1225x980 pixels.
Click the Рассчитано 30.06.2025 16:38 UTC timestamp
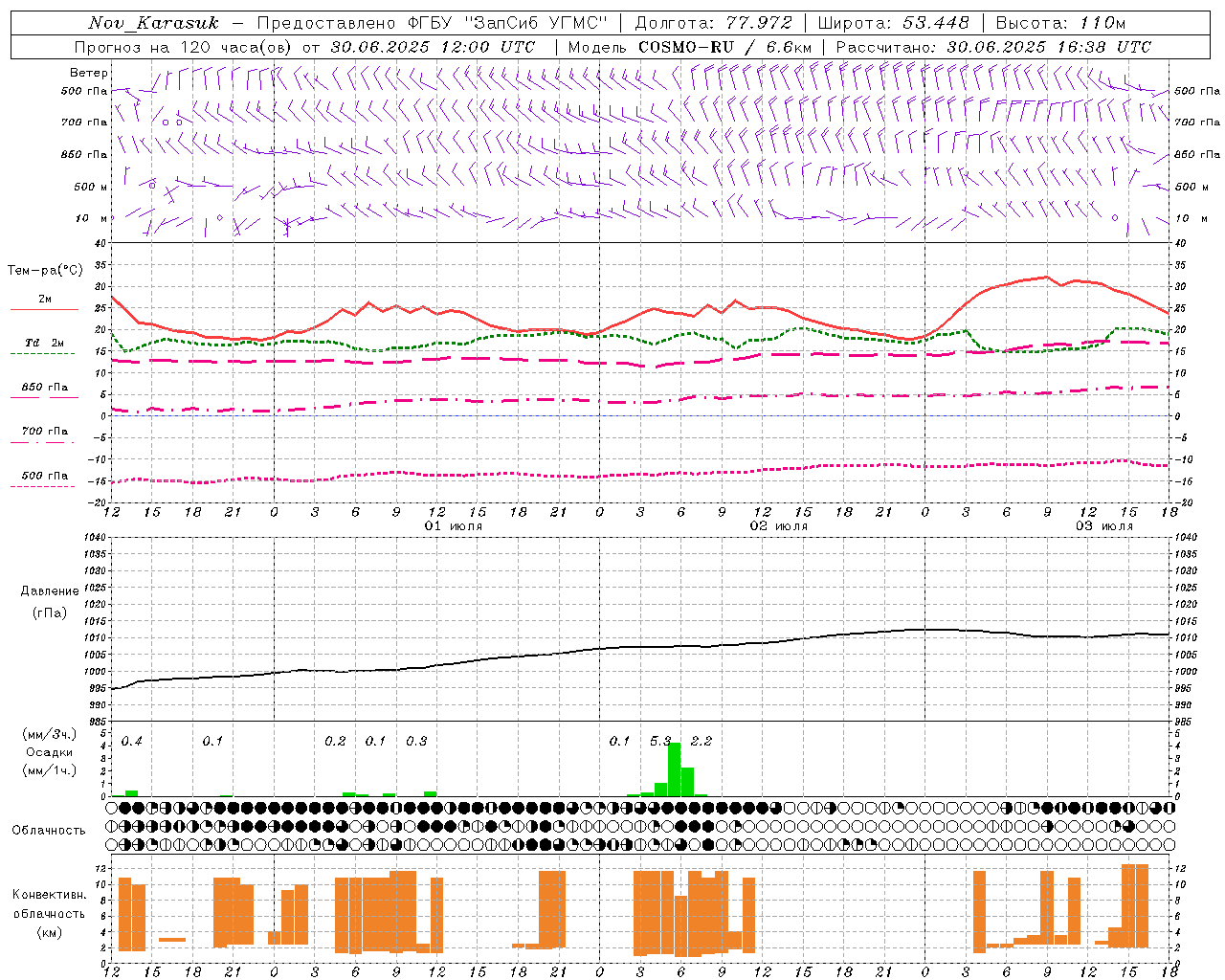pyautogui.click(x=993, y=47)
